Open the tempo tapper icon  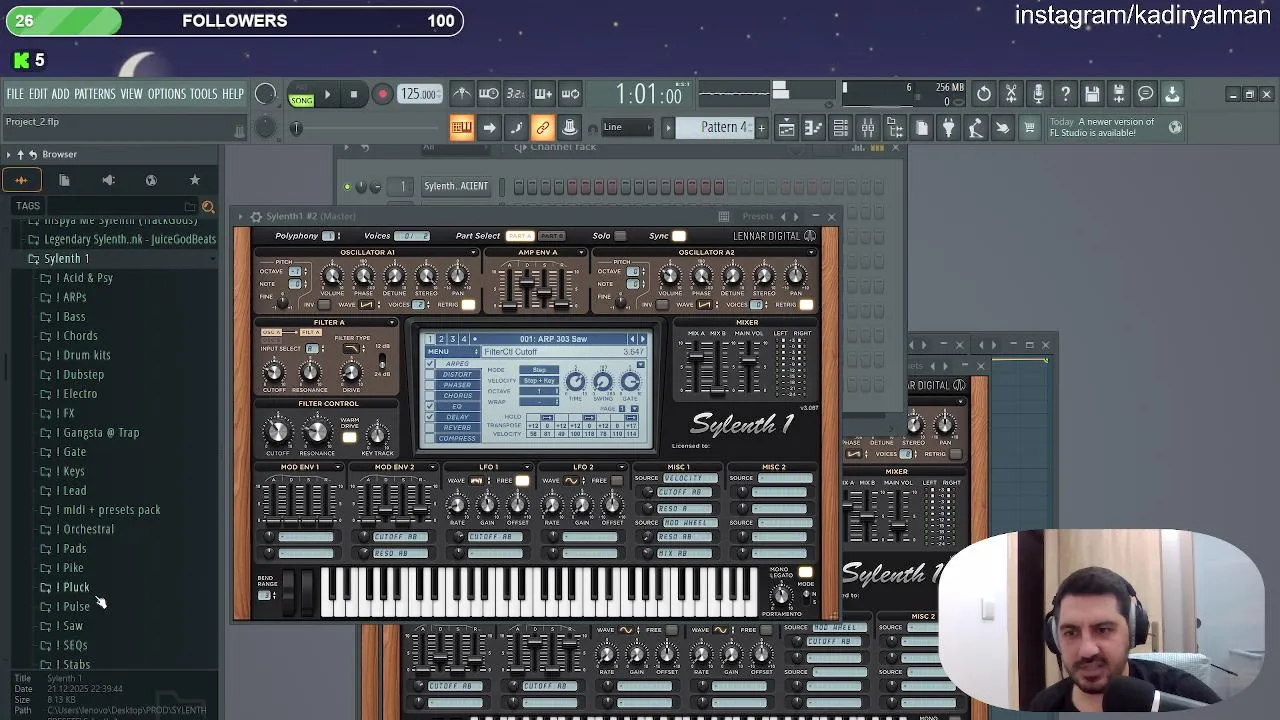pyautogui.click(x=975, y=127)
